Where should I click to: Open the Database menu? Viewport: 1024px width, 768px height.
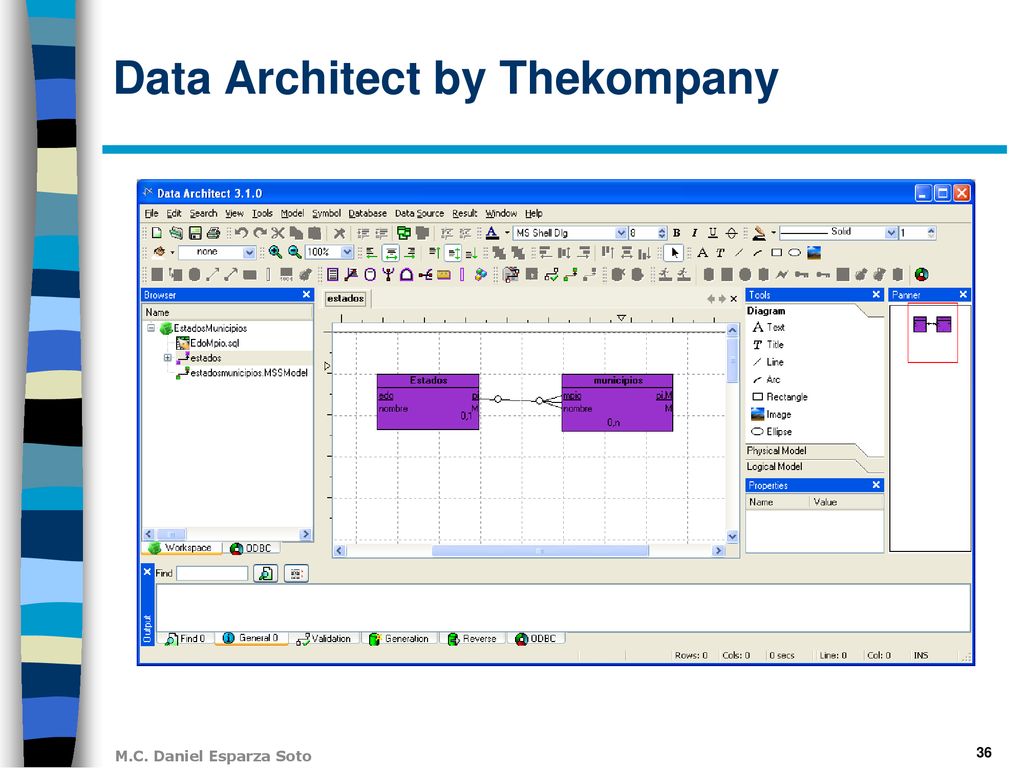[x=367, y=213]
